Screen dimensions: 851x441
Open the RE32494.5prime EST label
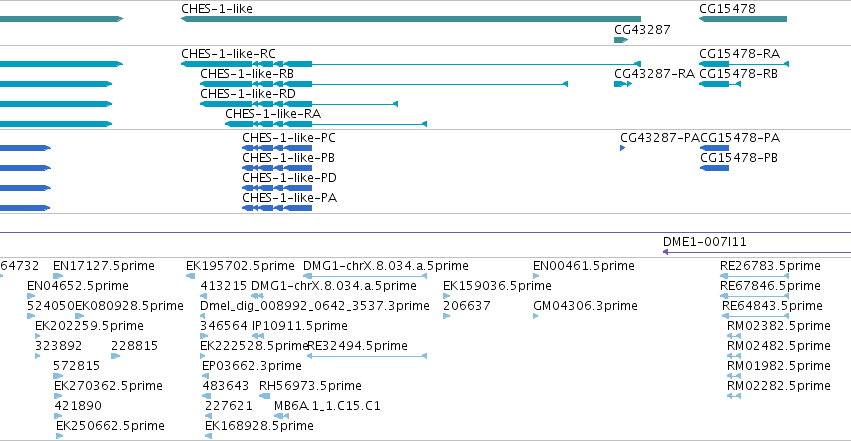[x=357, y=346]
